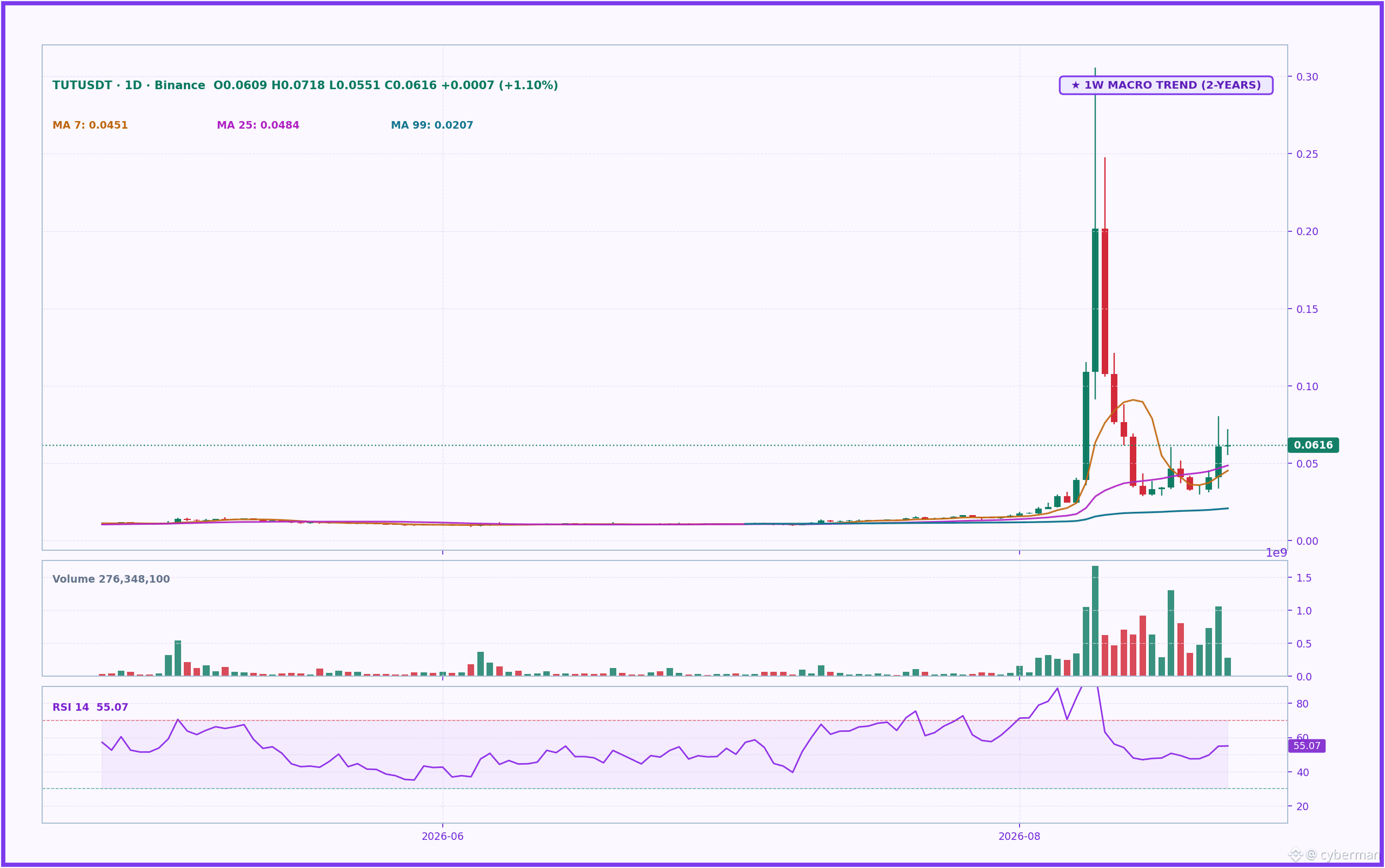Image resolution: width=1385 pixels, height=868 pixels.
Task: Click the Volume 276,348,100 label
Action: 111,579
